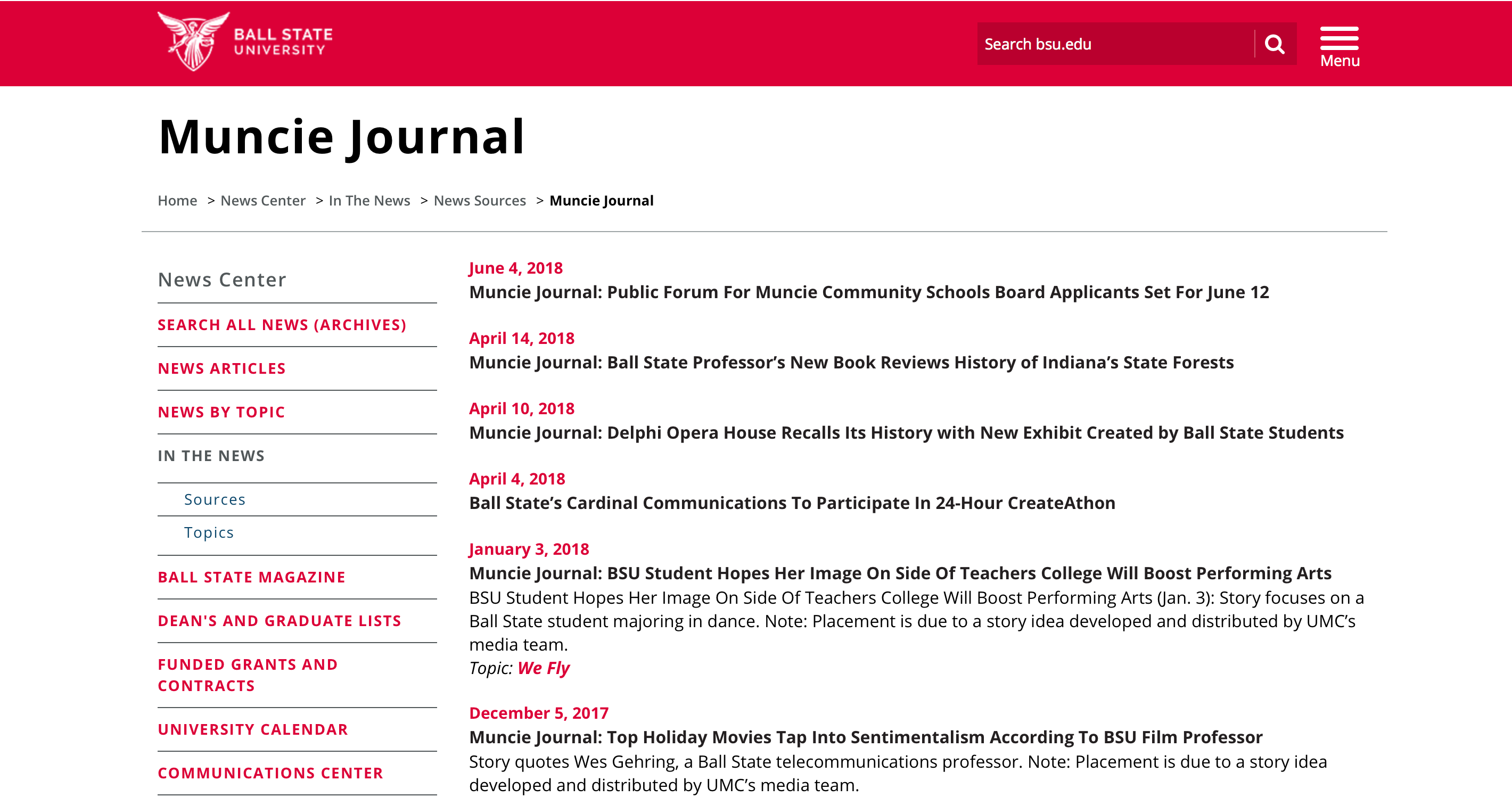Screen dimensions: 1512x805
Task: Open the hamburger Menu icon
Action: click(1339, 46)
